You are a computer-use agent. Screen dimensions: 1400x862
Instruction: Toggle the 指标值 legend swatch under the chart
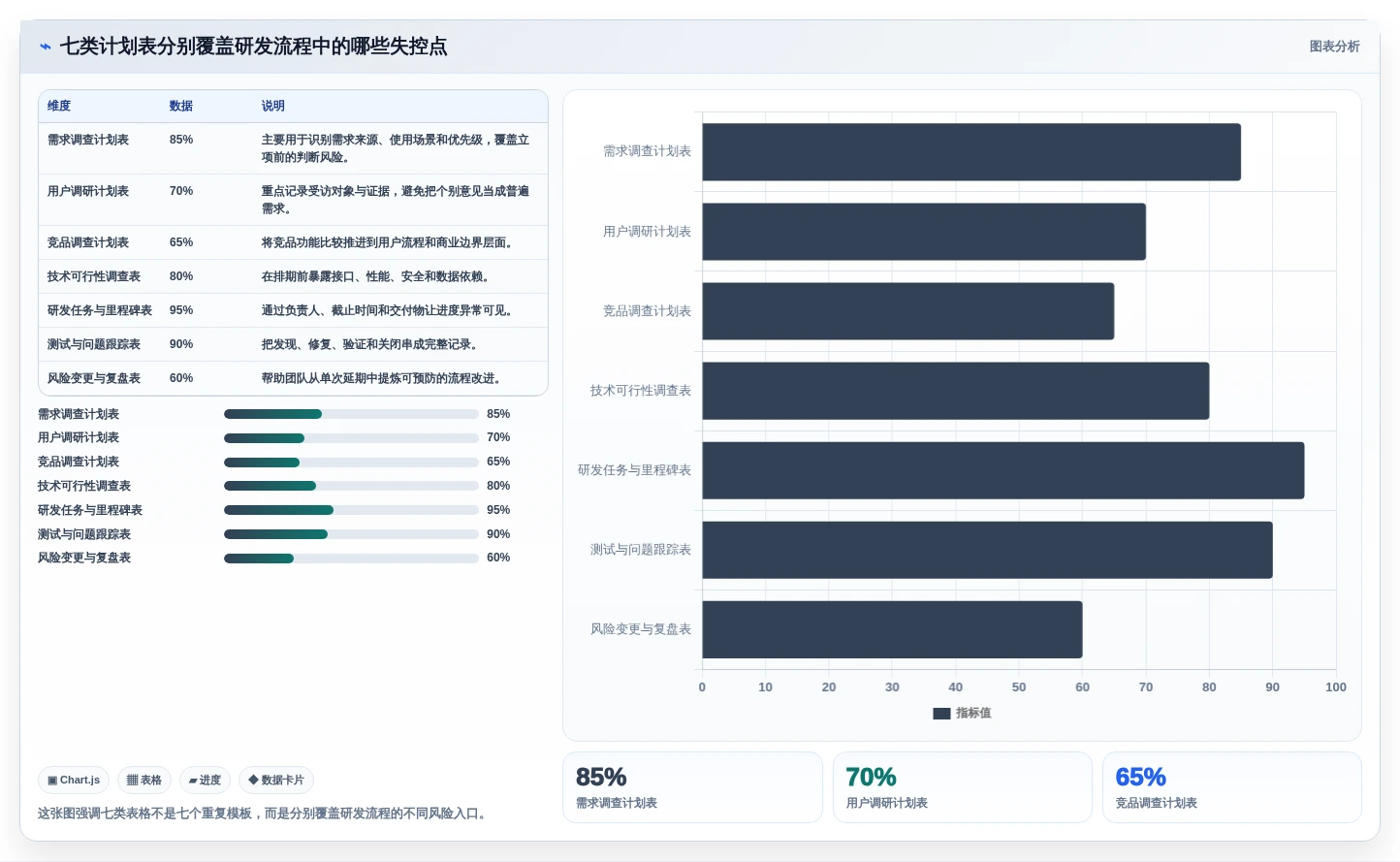(x=941, y=713)
